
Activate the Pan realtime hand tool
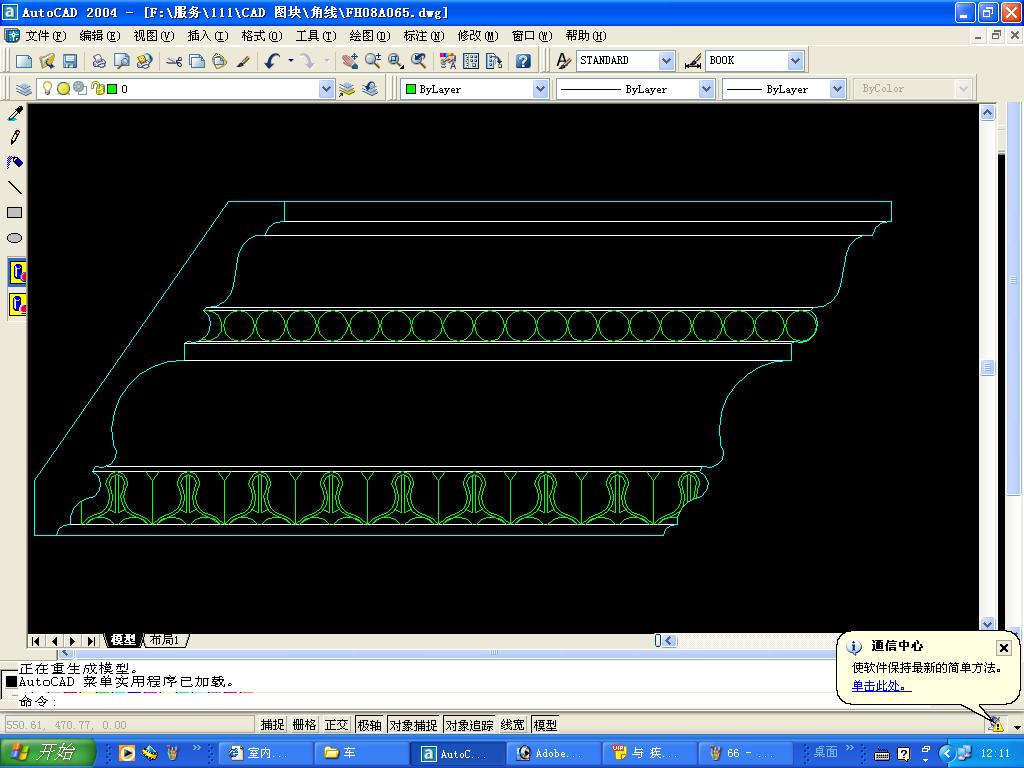click(349, 61)
